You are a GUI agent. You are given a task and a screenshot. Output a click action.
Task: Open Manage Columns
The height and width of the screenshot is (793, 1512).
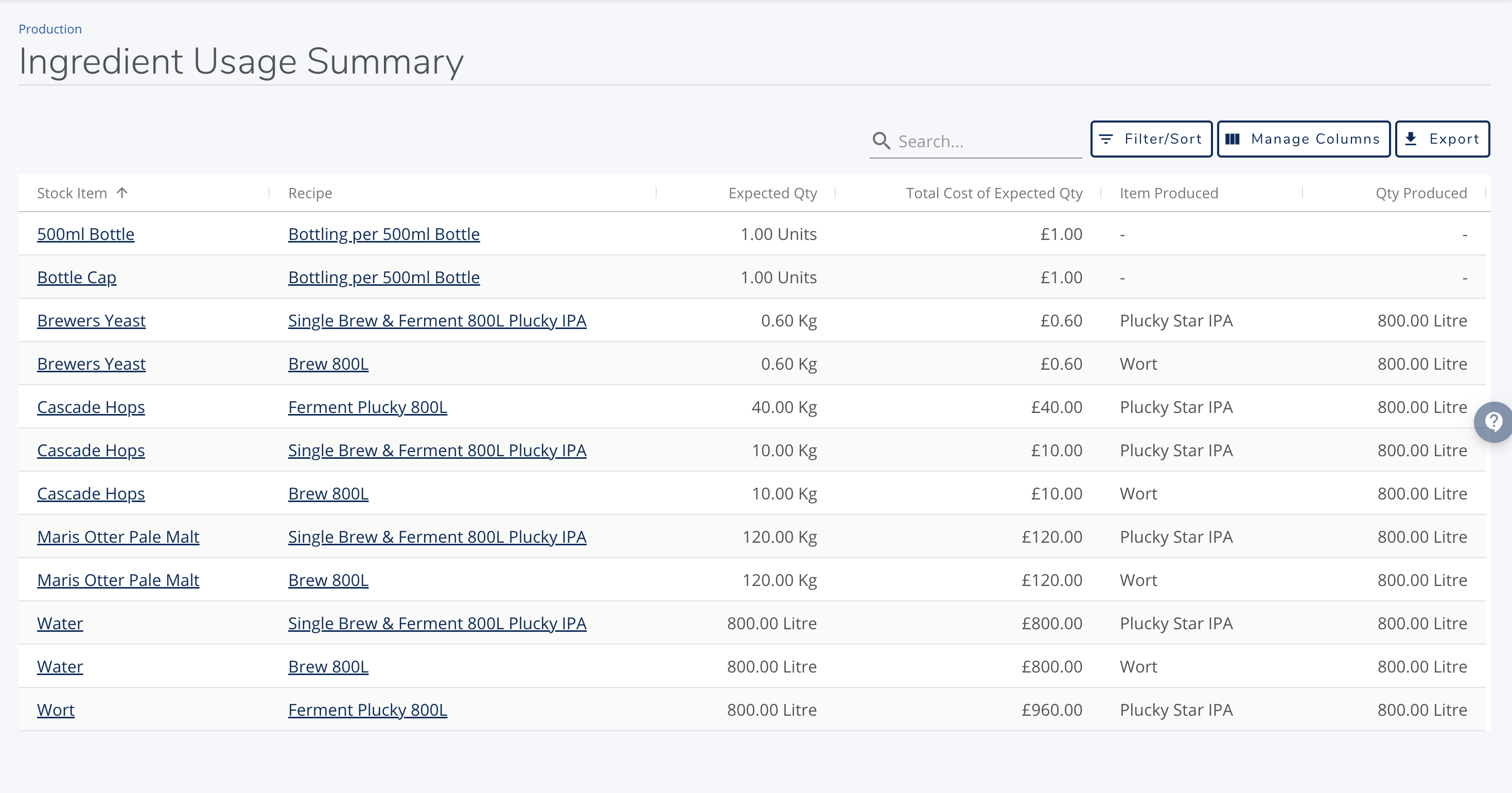click(x=1303, y=139)
